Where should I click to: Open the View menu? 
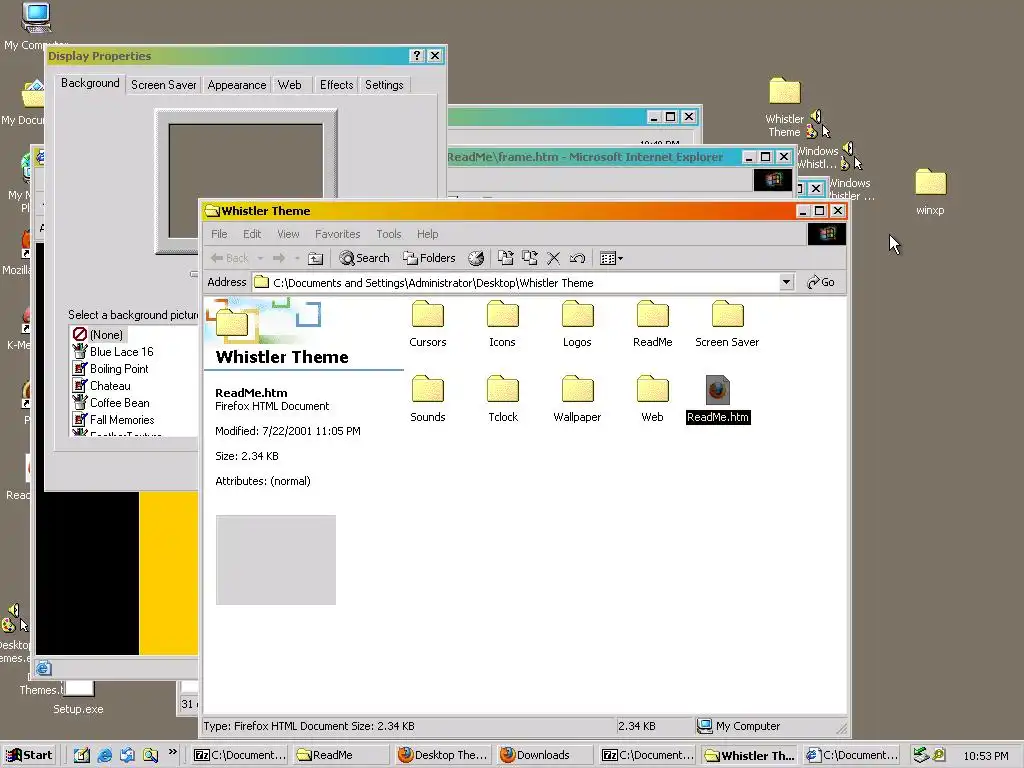288,234
